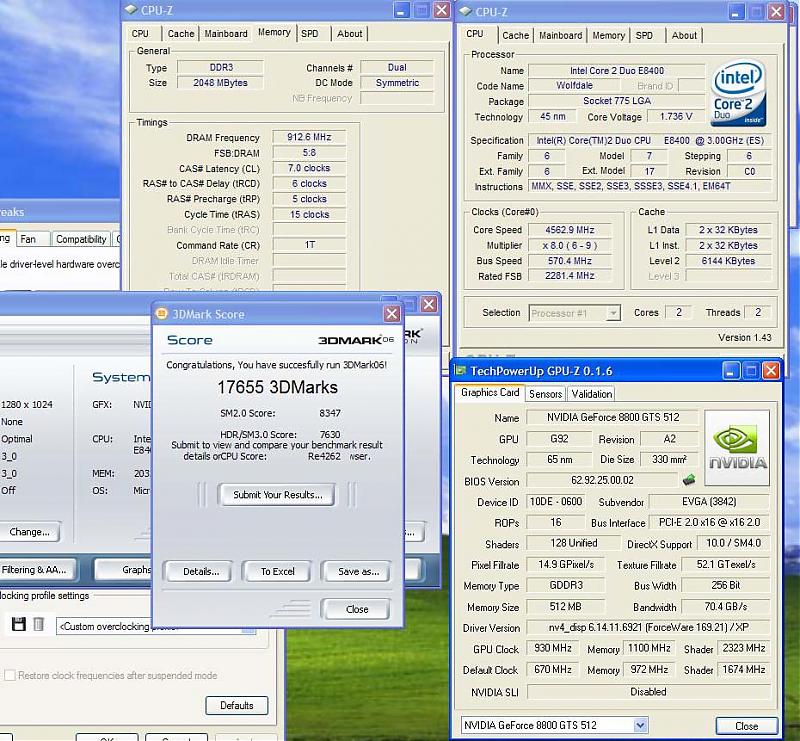The image size is (800, 741).
Task: Select the active CPU tab in CPU-Z Processor window
Action: [475, 34]
